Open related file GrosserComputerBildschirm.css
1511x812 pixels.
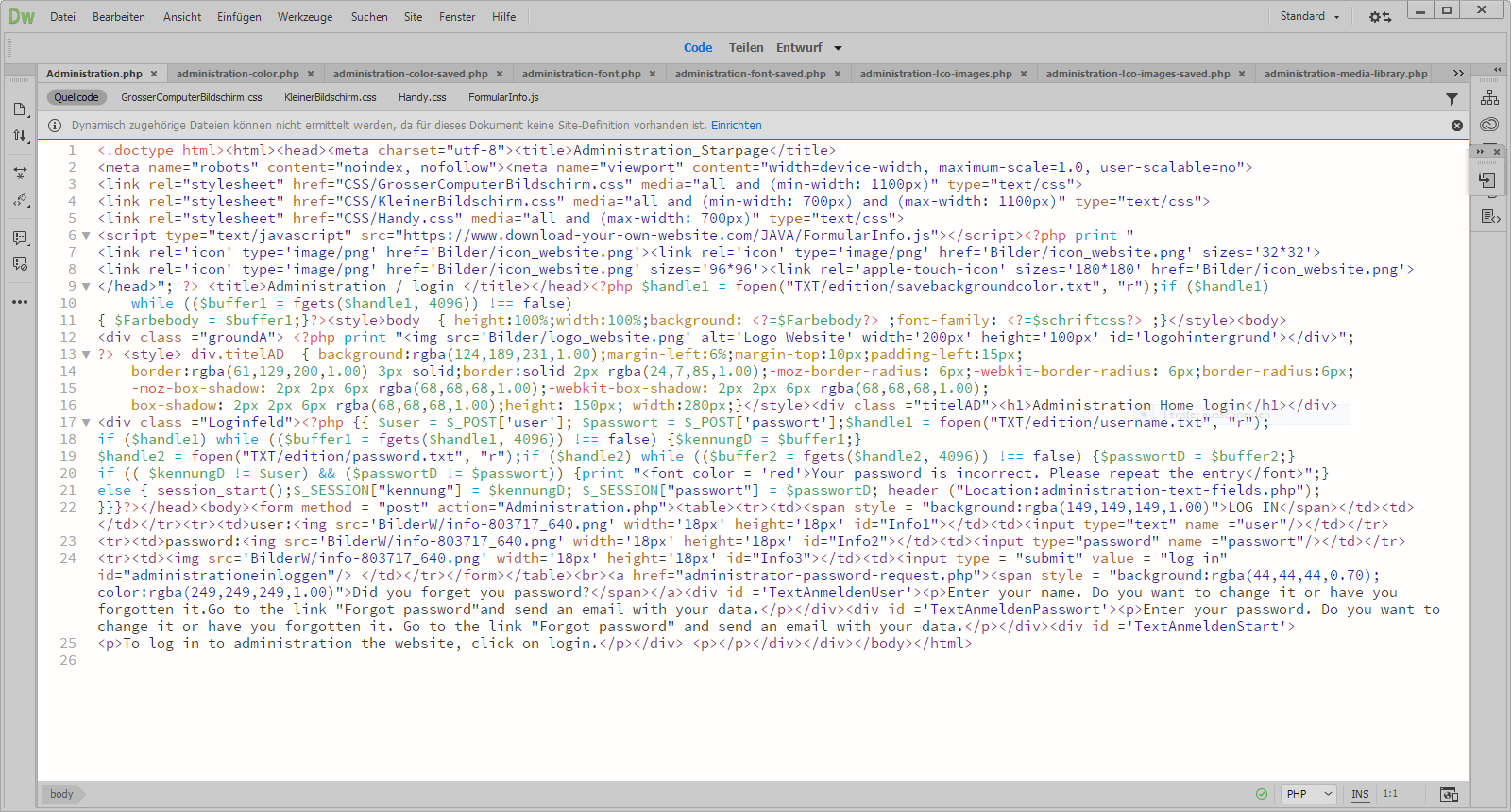click(x=192, y=97)
